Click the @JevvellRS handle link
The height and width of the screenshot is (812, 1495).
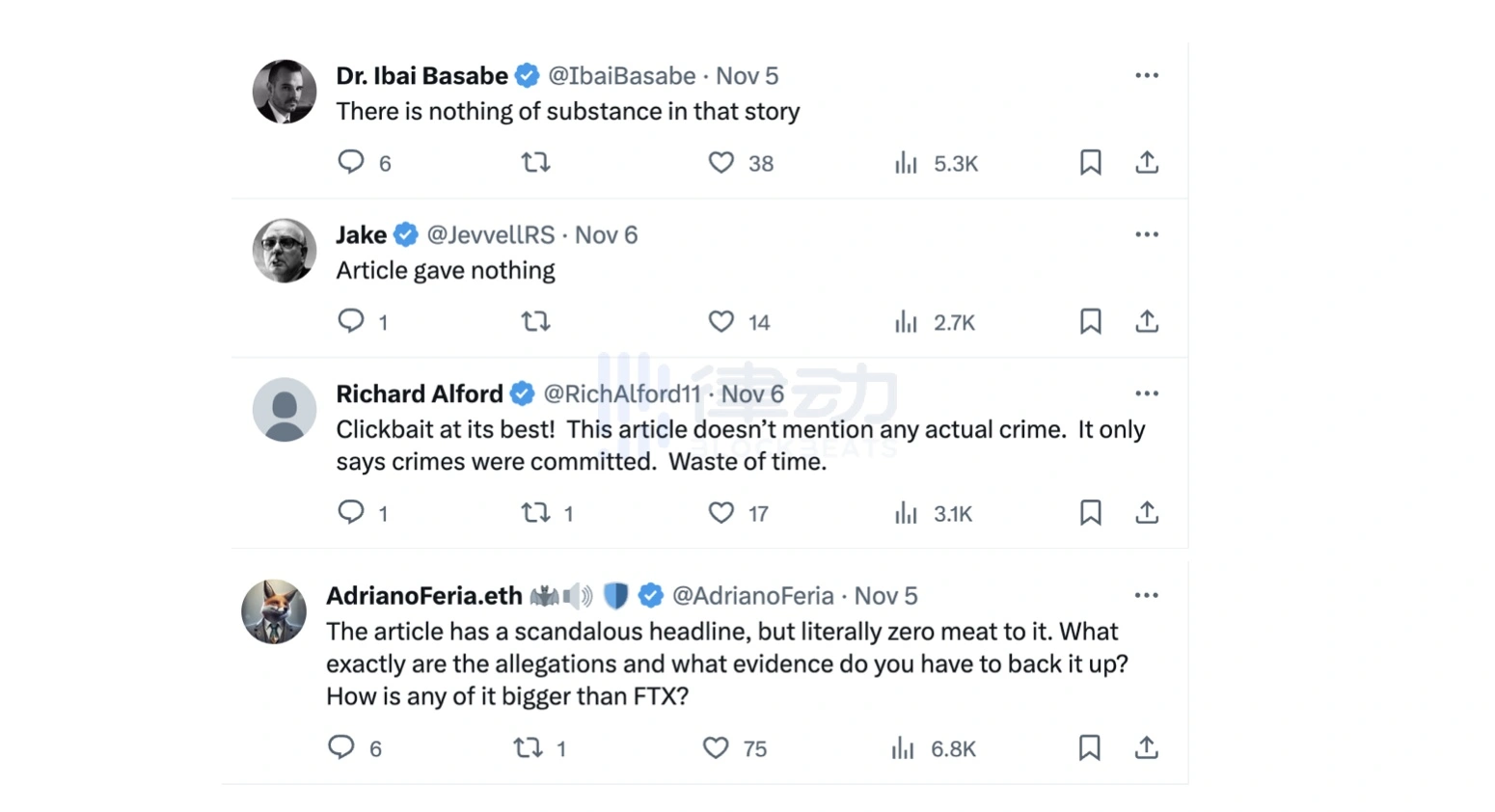pyautogui.click(x=491, y=235)
